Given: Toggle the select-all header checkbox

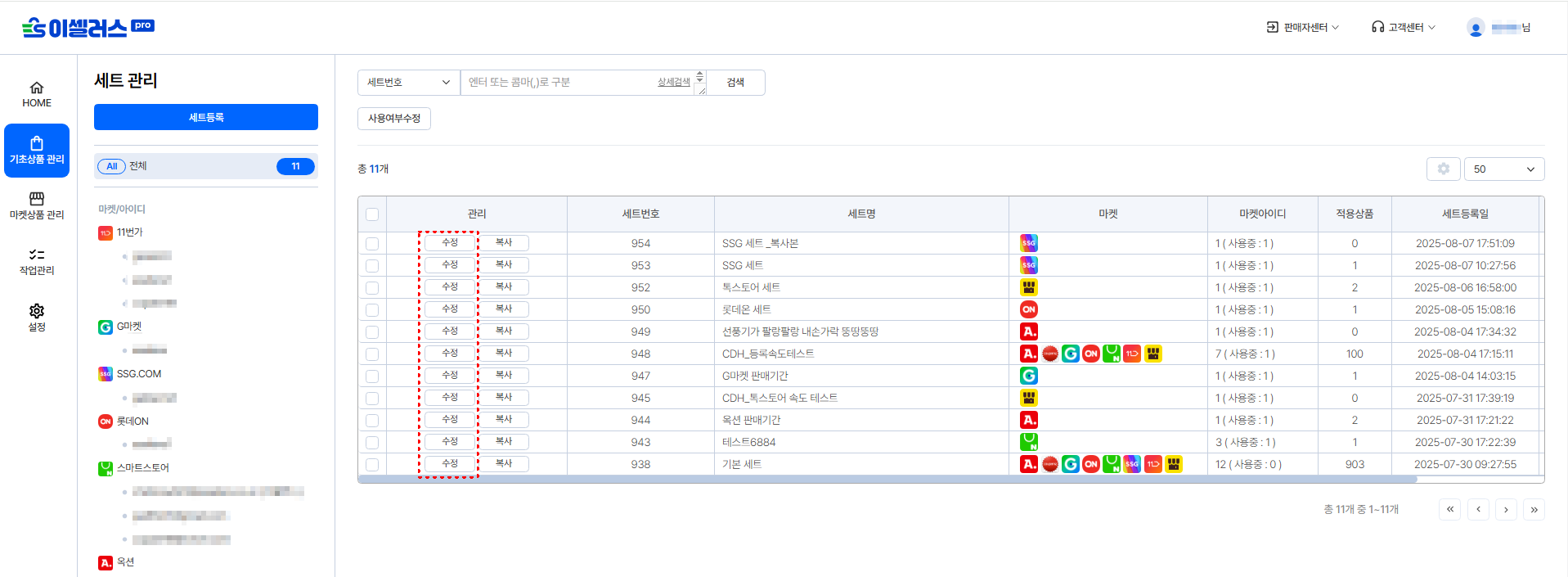Looking at the screenshot, I should click(372, 214).
